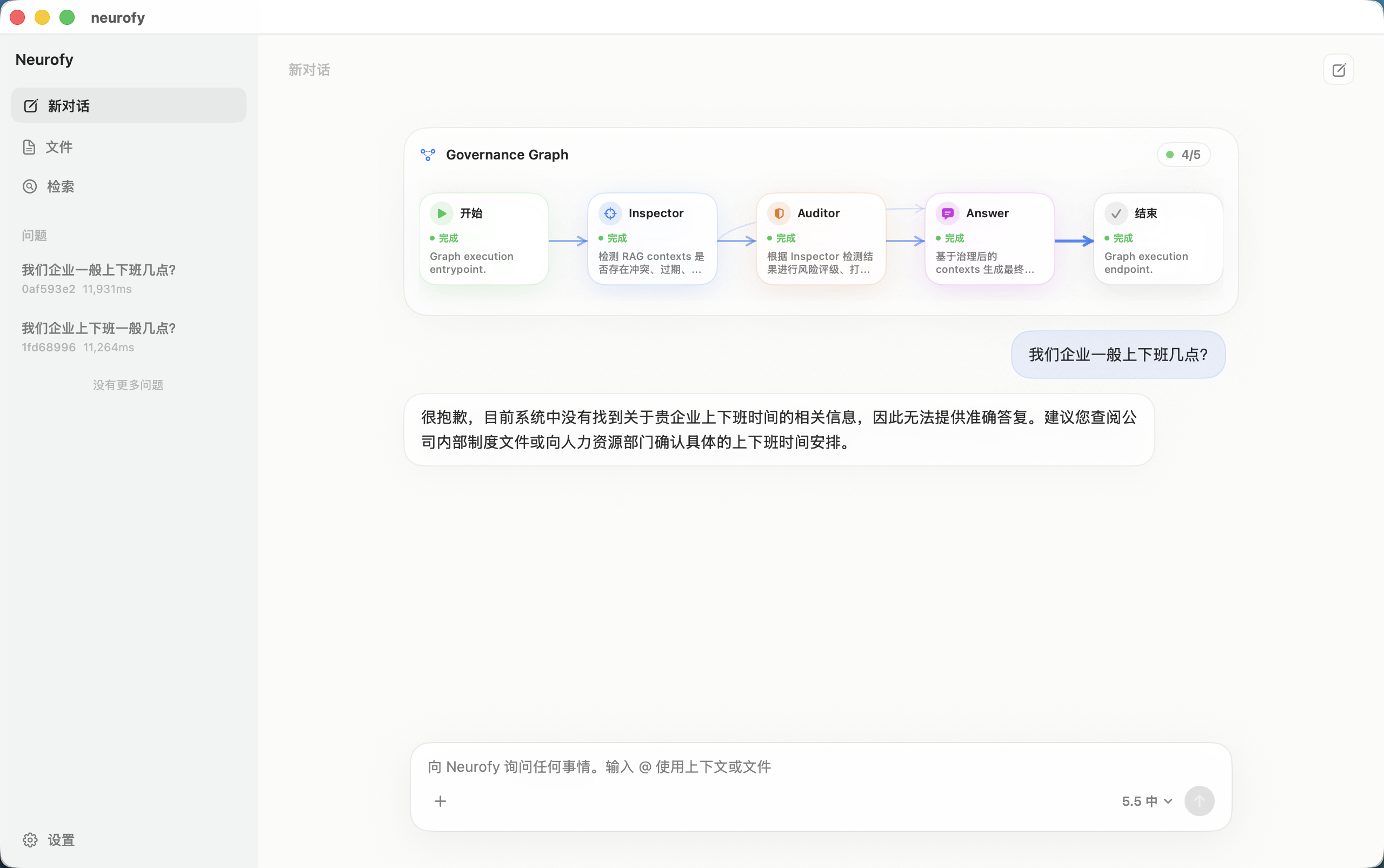Click the 检索 search icon
The image size is (1384, 868).
[x=29, y=186]
